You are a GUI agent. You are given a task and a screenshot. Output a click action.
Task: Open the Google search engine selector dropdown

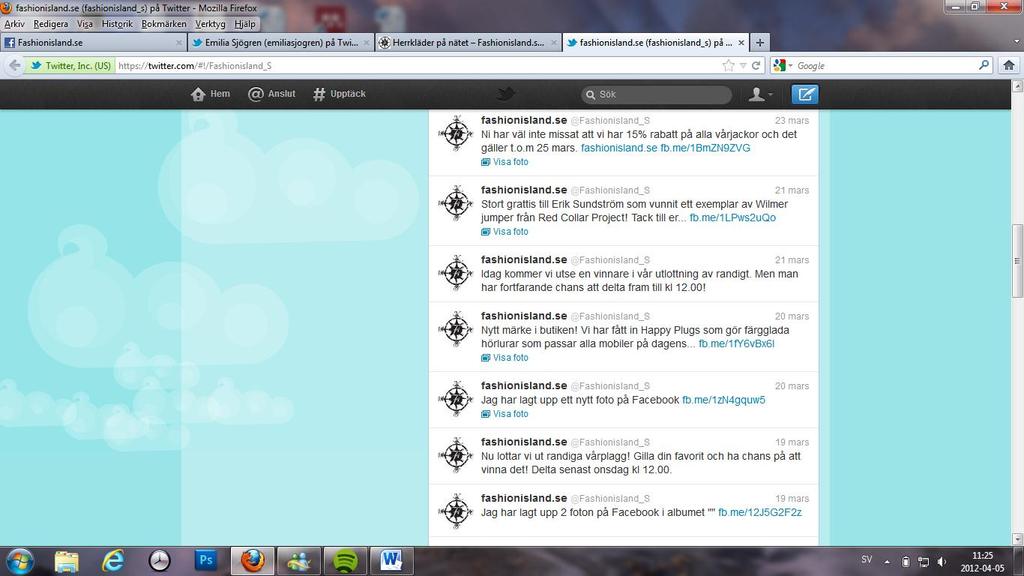click(x=782, y=65)
